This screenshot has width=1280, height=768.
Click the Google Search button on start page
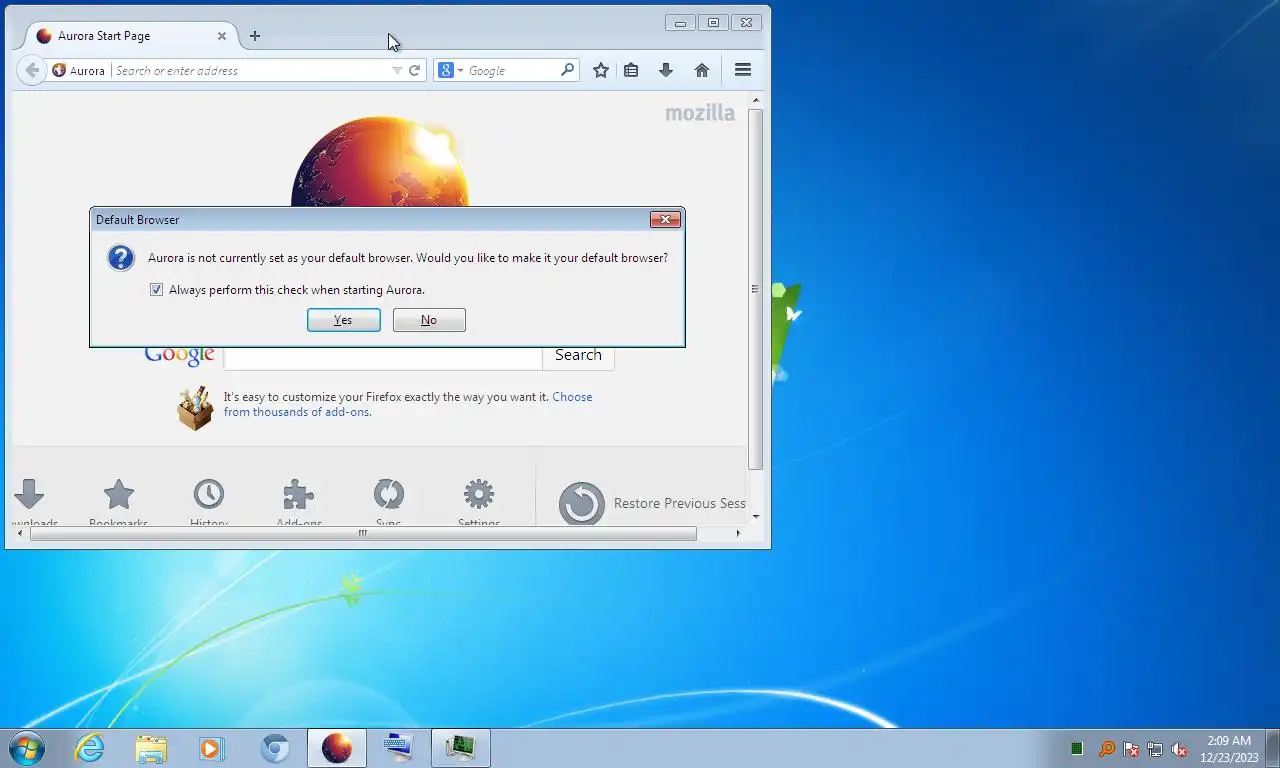[578, 355]
